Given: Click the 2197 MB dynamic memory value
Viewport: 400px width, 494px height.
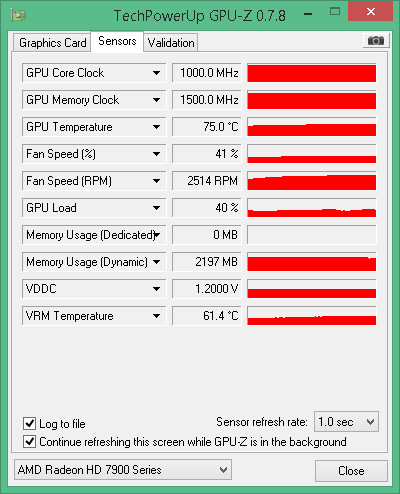Looking at the screenshot, I should 207,262.
